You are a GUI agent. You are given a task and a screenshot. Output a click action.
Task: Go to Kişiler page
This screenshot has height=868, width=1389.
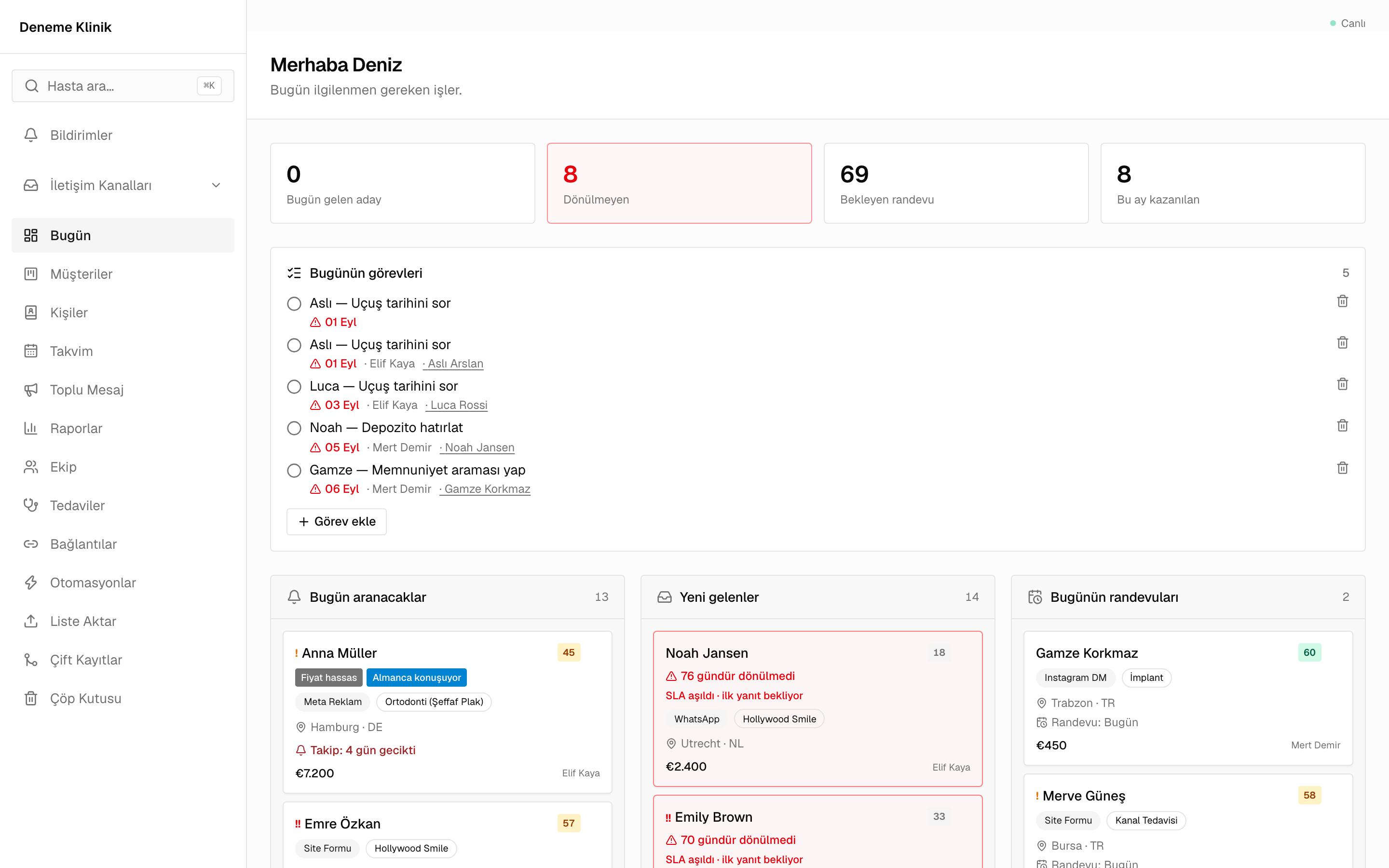click(123, 312)
